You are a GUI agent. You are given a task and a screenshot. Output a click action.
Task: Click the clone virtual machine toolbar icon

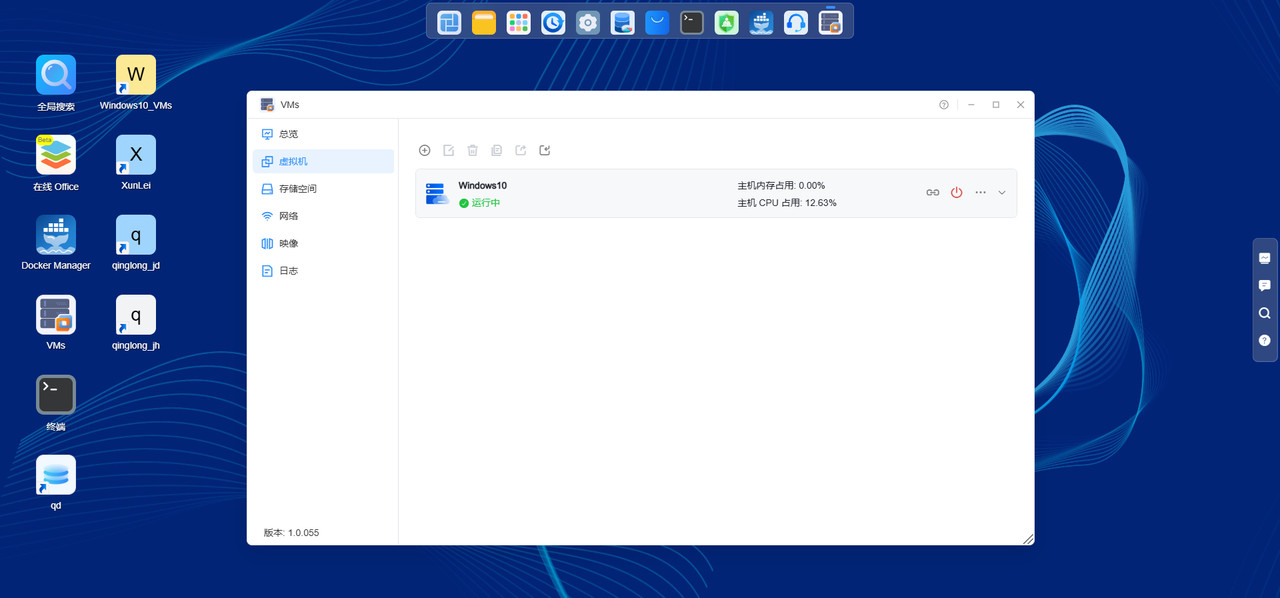tap(497, 150)
